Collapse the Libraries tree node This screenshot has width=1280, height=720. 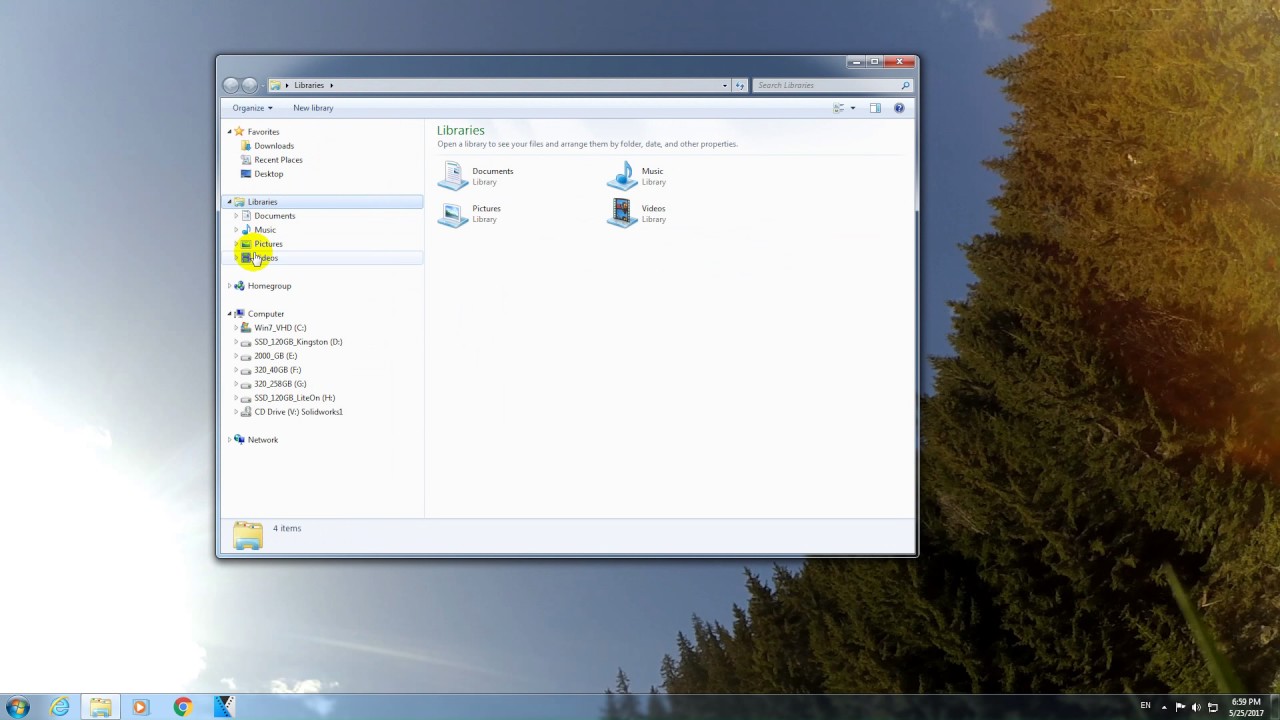pyautogui.click(x=229, y=202)
